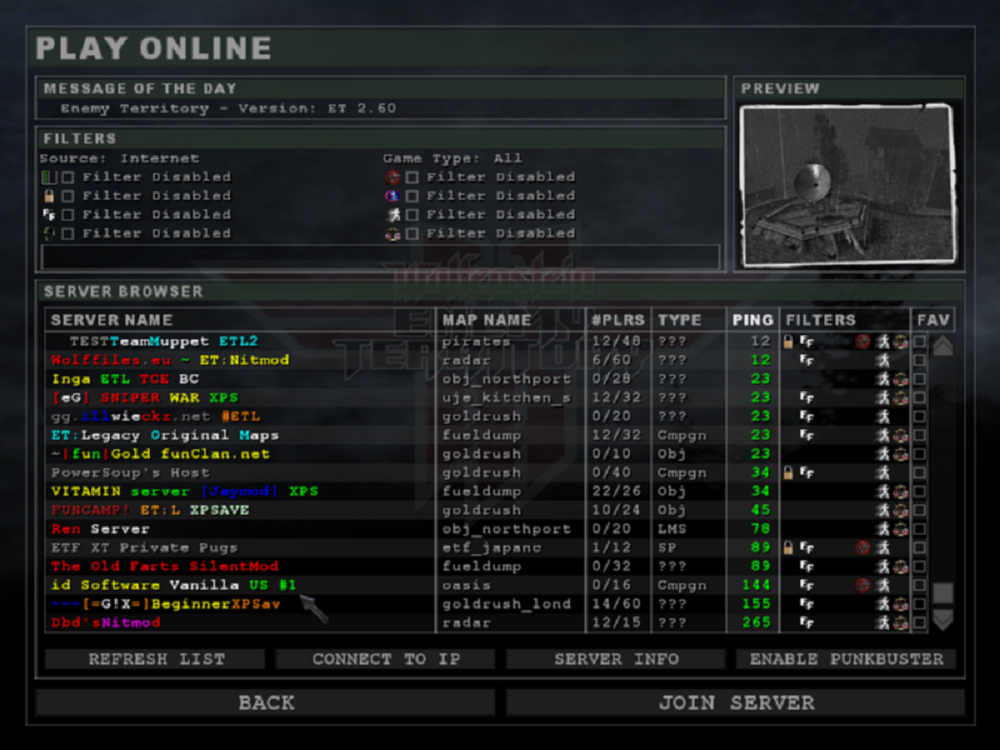Select the FUNCAMP! ET:L XPSAVE server
This screenshot has height=750, width=1000.
click(x=486, y=510)
